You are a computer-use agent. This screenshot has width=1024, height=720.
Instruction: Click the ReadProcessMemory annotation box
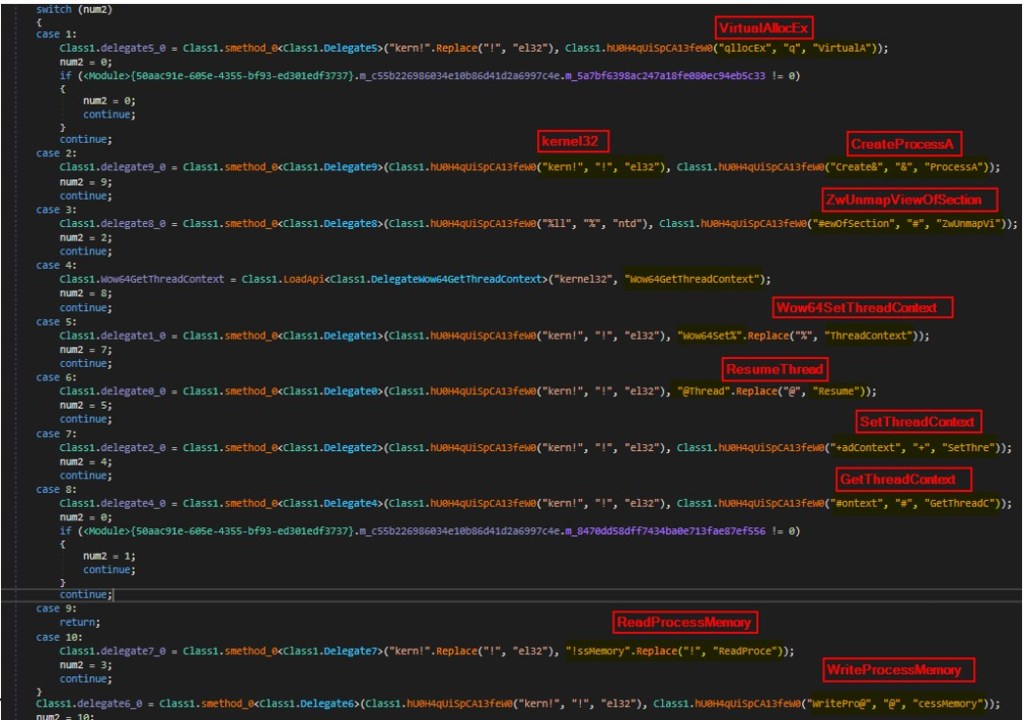pos(688,621)
